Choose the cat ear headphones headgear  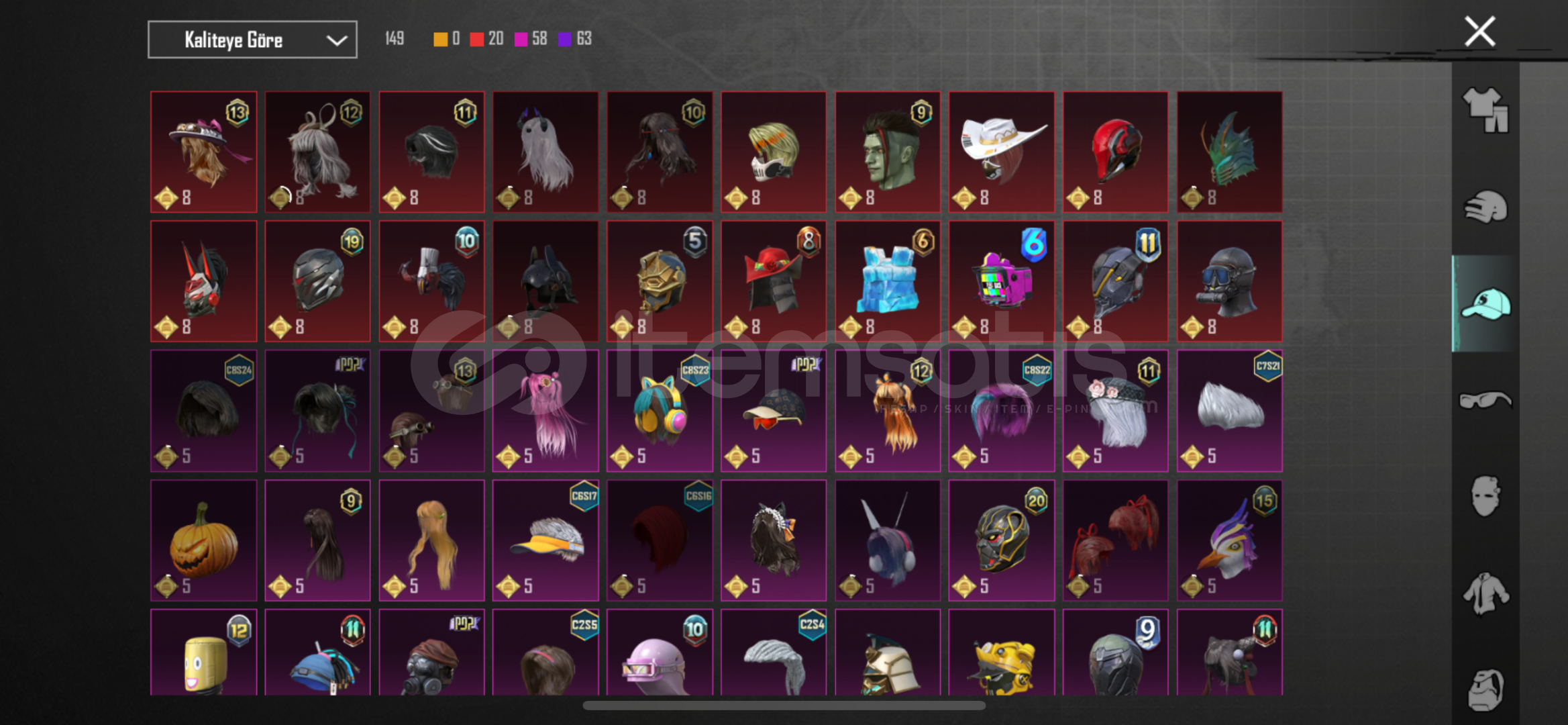660,410
